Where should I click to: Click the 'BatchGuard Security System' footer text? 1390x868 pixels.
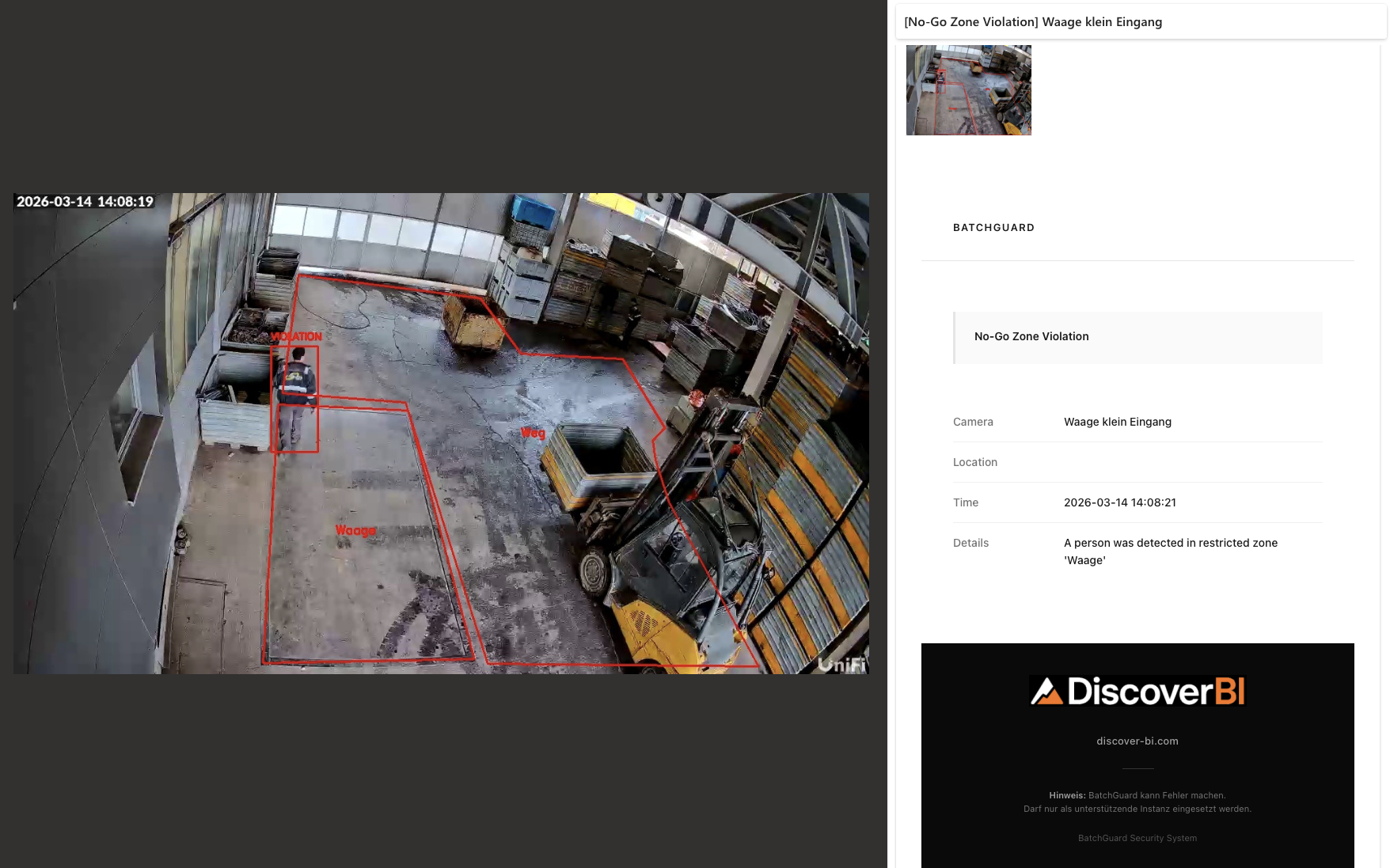(x=1137, y=838)
